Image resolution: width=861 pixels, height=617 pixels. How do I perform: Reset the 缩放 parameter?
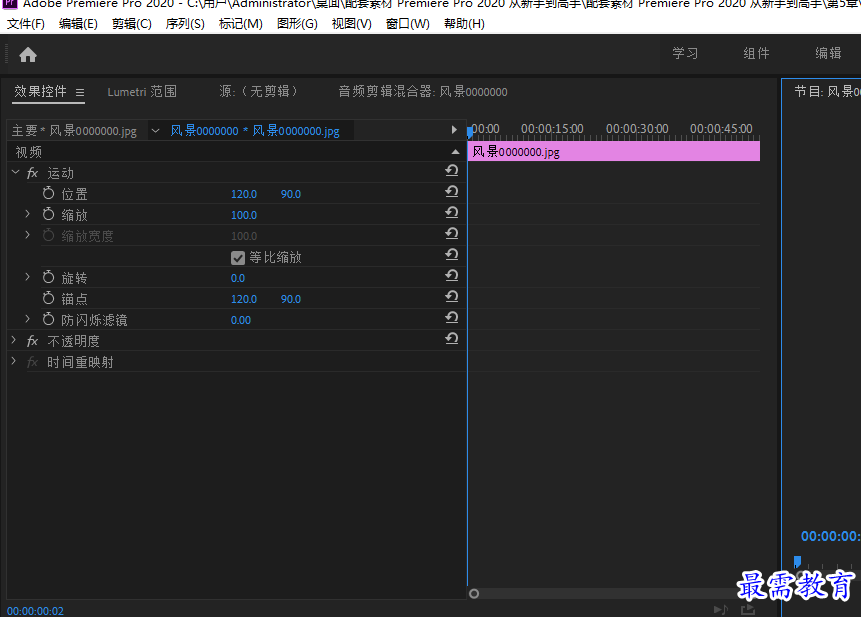click(451, 212)
